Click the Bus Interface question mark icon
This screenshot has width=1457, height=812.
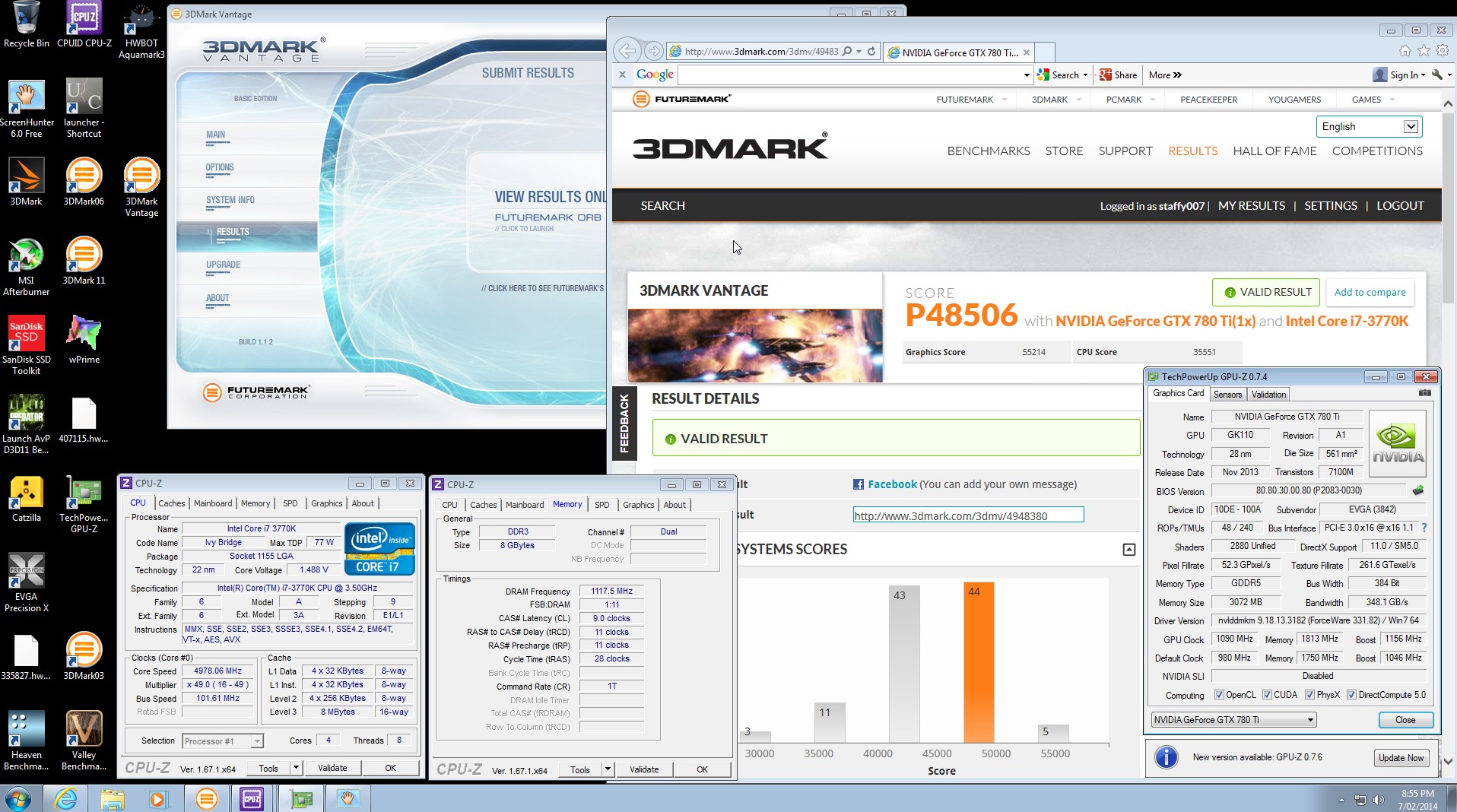point(1424,528)
